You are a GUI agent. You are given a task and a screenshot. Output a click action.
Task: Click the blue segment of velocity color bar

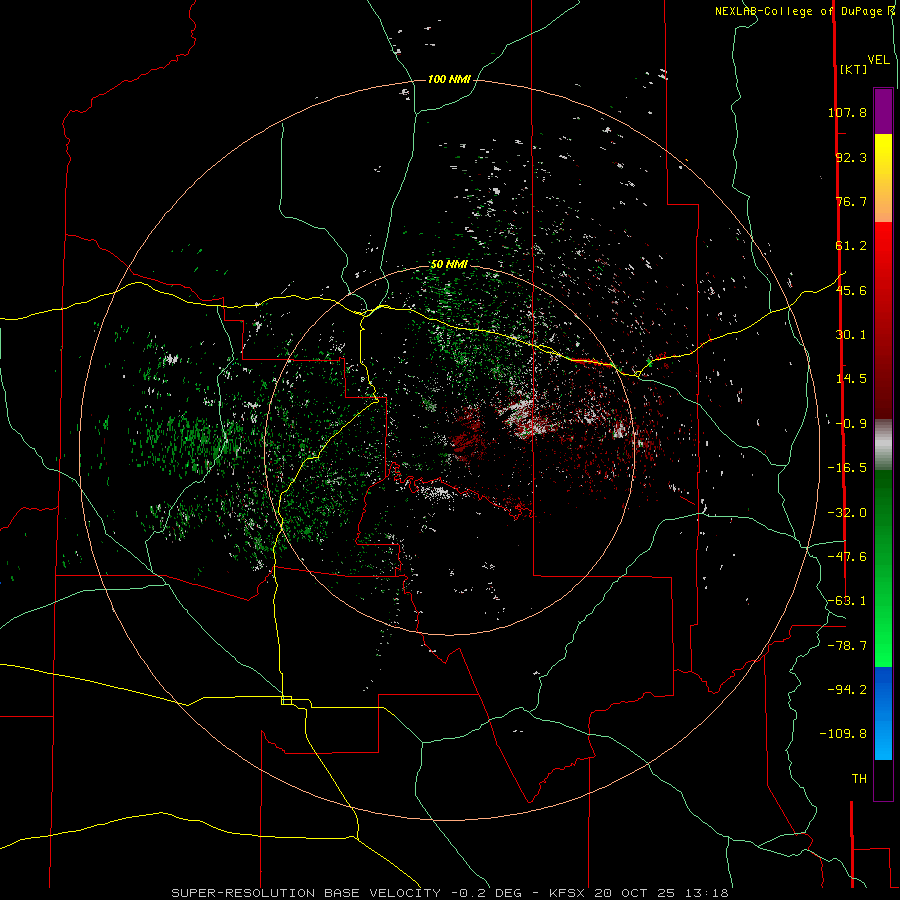883,713
